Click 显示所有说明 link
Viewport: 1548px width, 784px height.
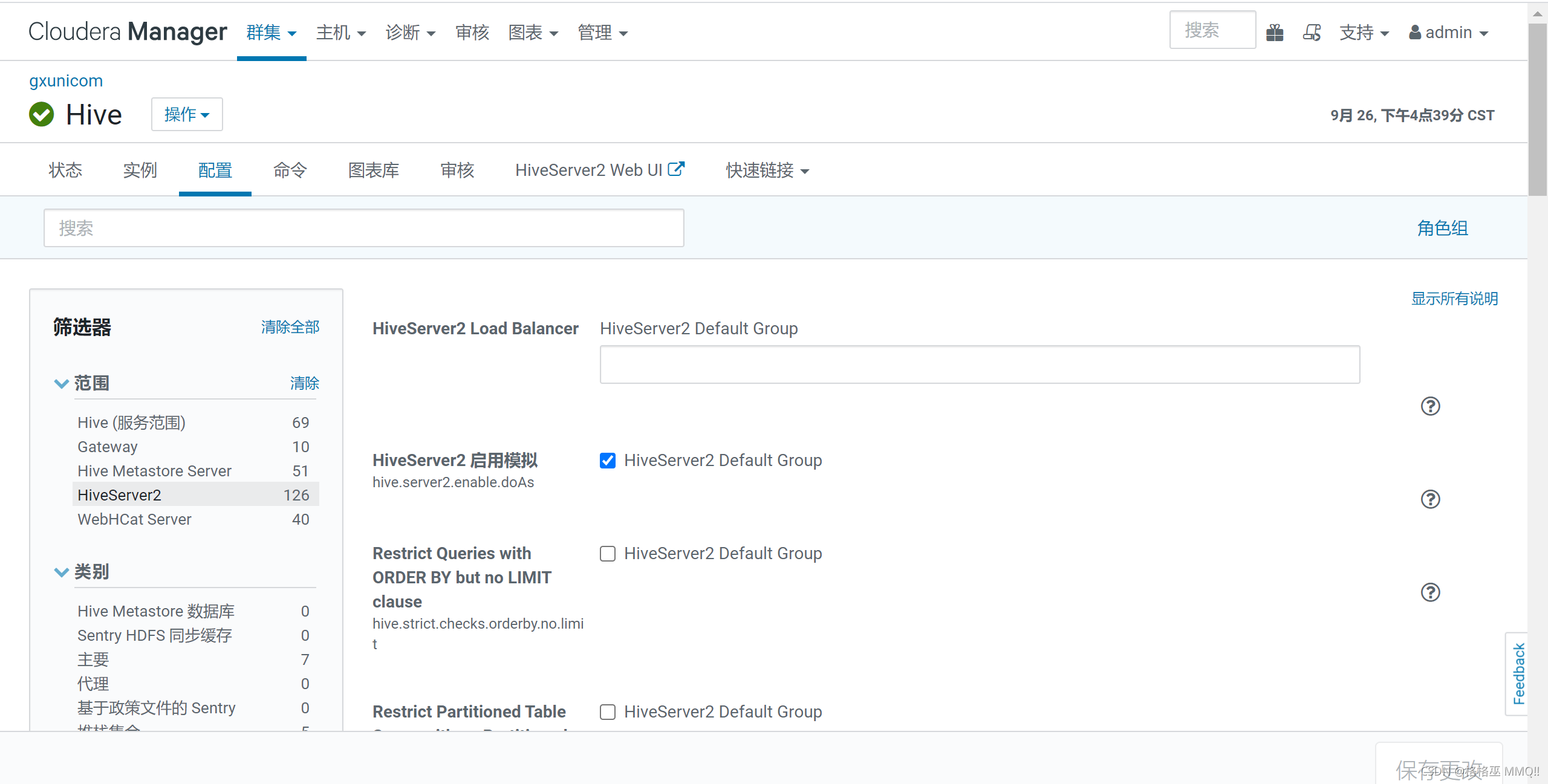click(1454, 299)
